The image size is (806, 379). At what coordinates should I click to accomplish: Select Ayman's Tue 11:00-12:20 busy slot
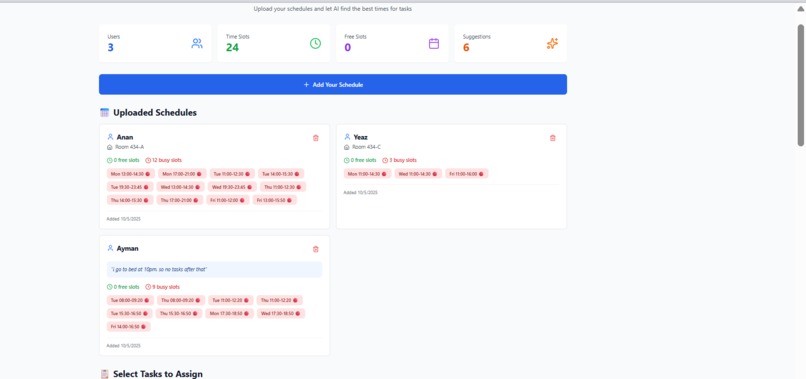point(231,300)
